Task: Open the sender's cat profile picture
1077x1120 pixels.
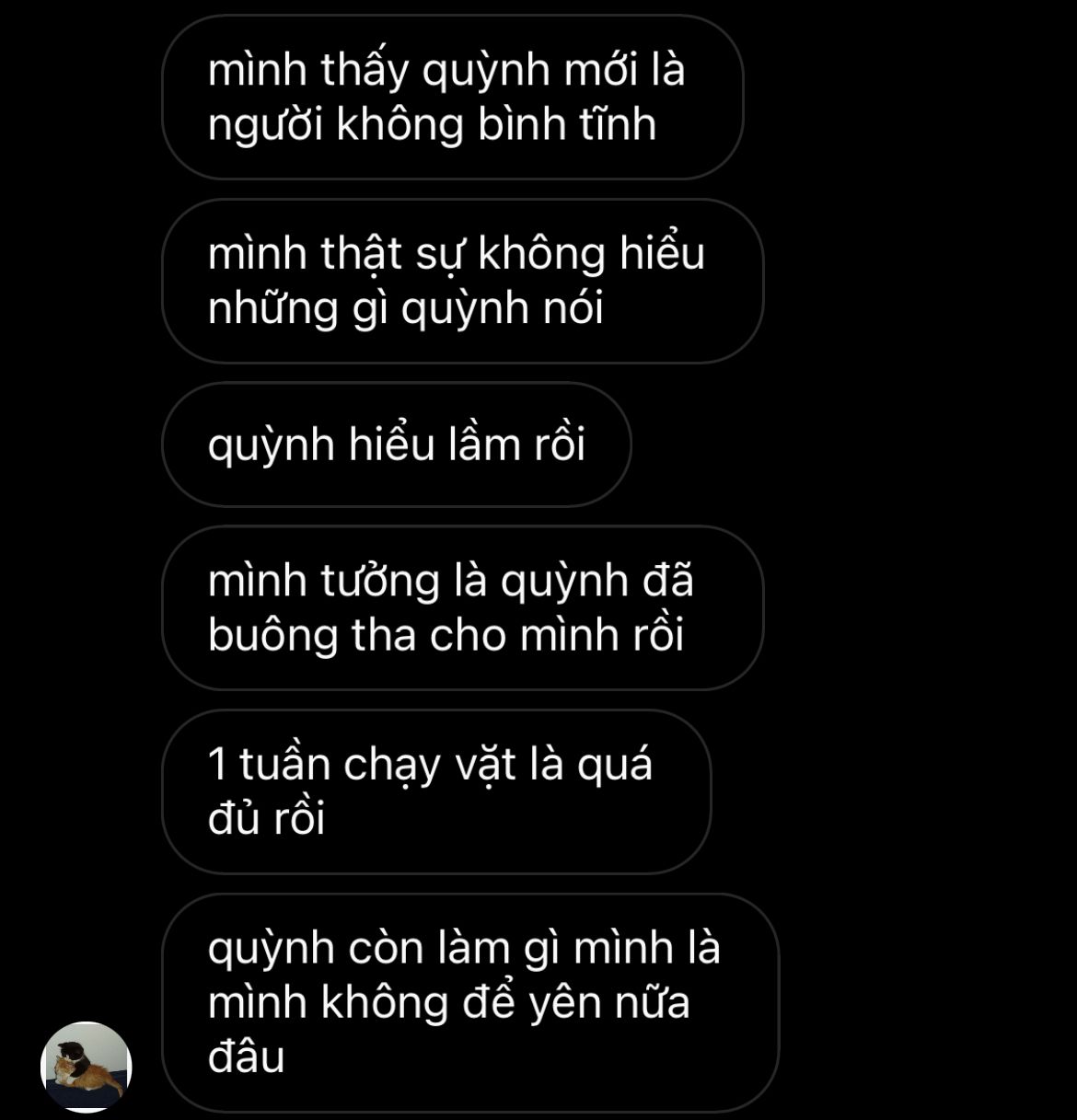Action: pos(87,1068)
